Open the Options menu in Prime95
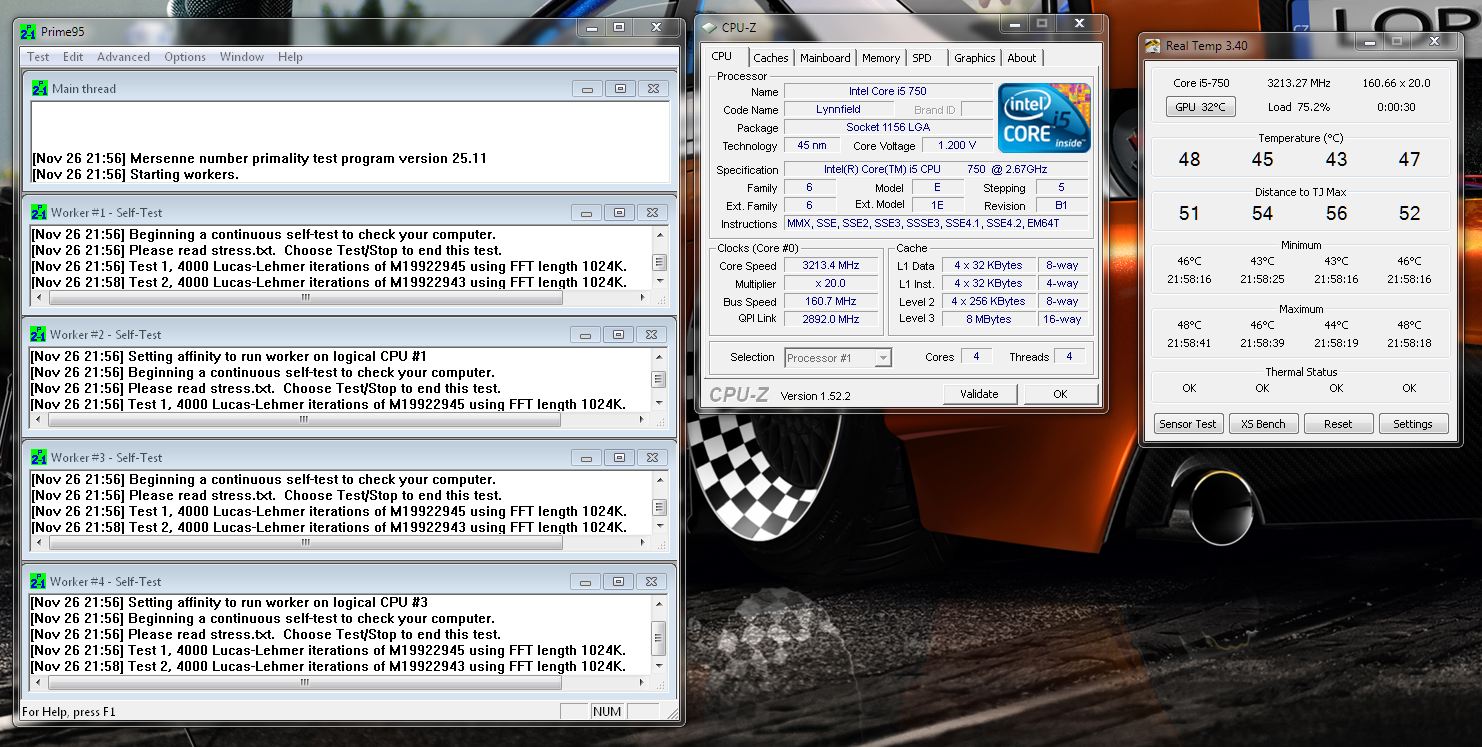The width and height of the screenshot is (1482, 747). [x=185, y=57]
